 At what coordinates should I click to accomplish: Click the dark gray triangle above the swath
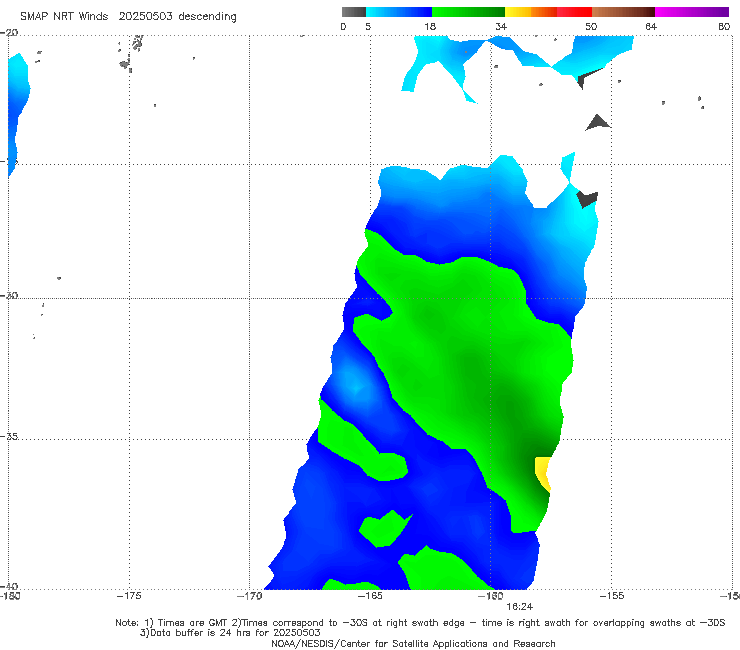pyautogui.click(x=598, y=122)
